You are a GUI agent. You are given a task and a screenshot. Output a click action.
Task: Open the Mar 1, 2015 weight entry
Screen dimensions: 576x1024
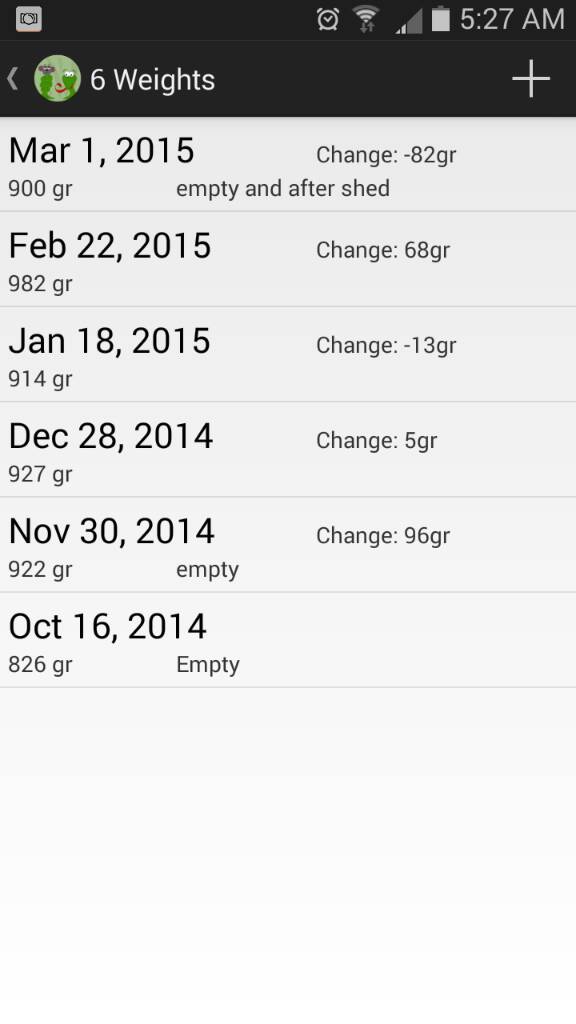pos(288,165)
